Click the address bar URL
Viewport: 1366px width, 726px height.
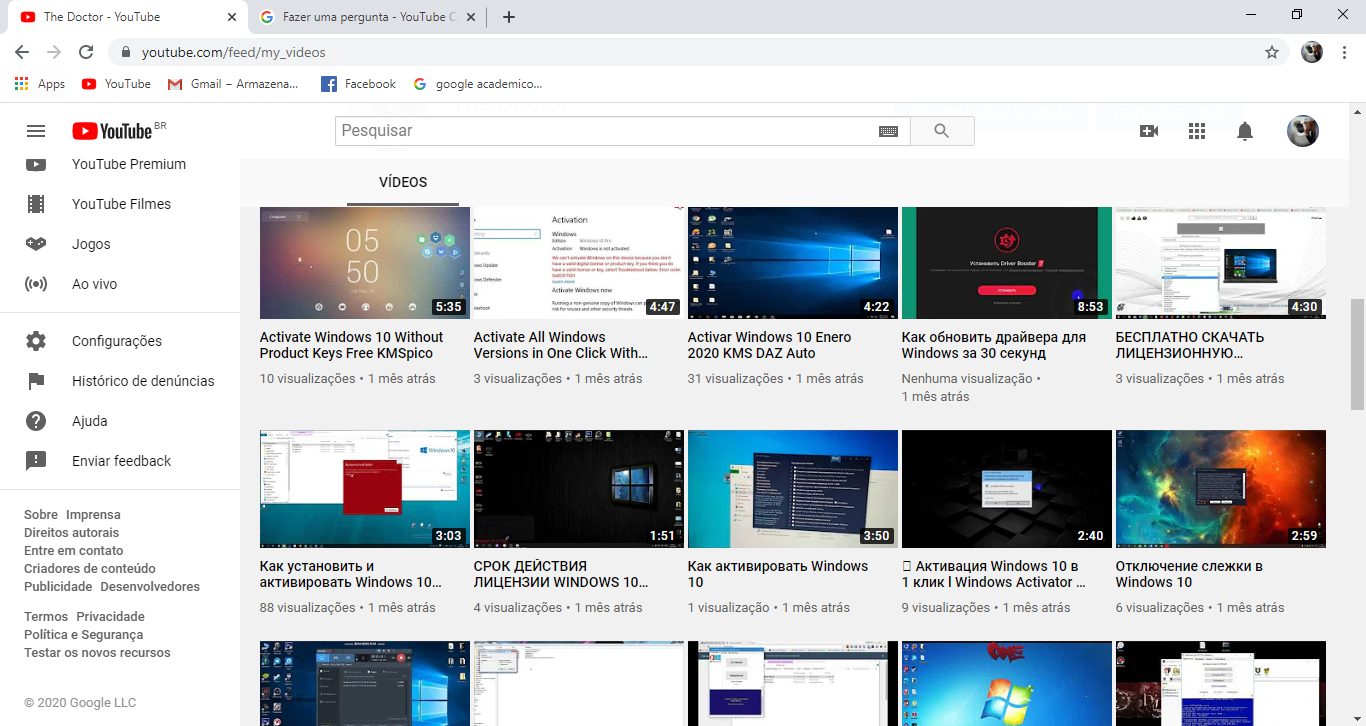tap(233, 52)
